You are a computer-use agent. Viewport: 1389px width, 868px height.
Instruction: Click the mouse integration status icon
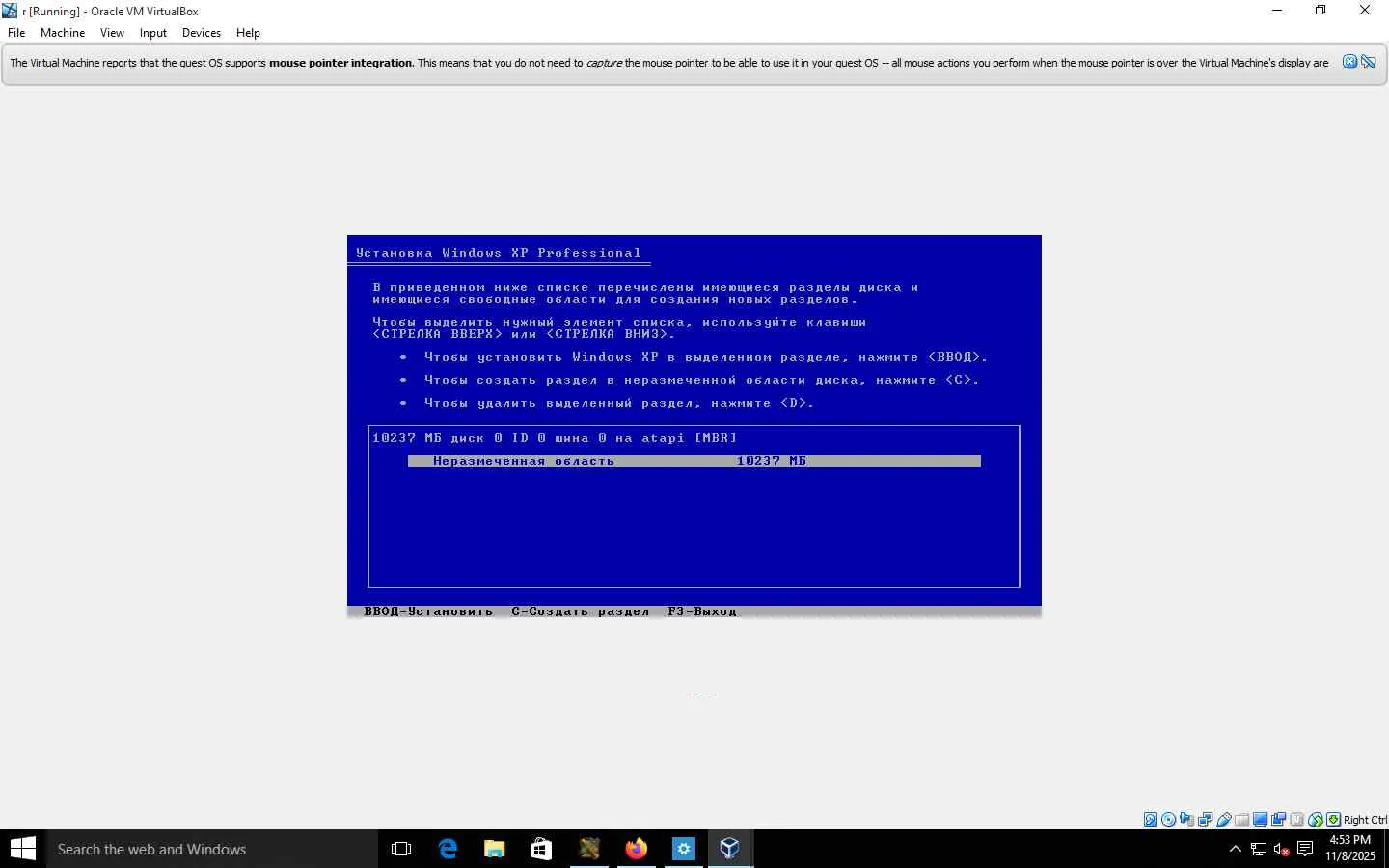click(x=1316, y=820)
